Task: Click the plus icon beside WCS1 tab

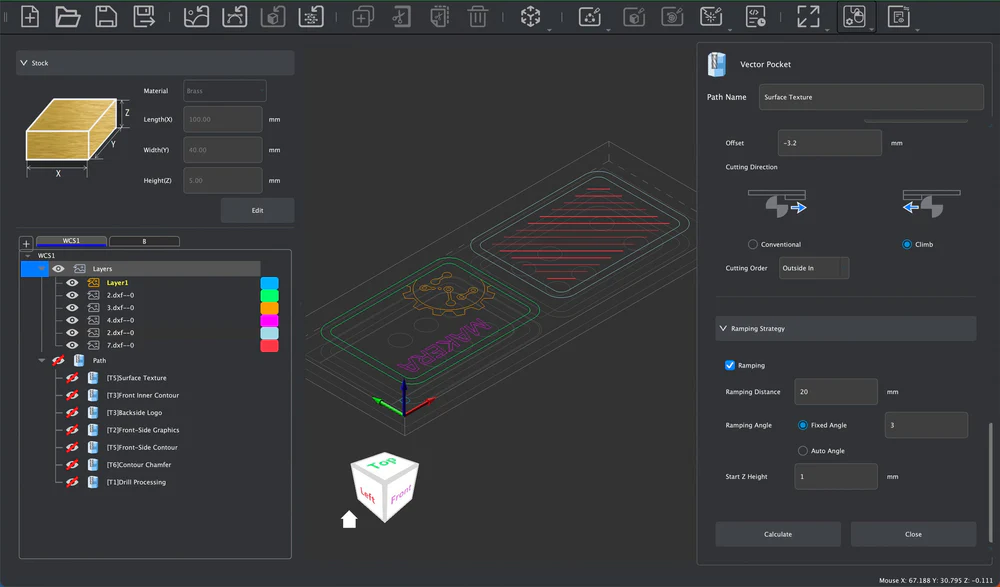Action: 26,243
